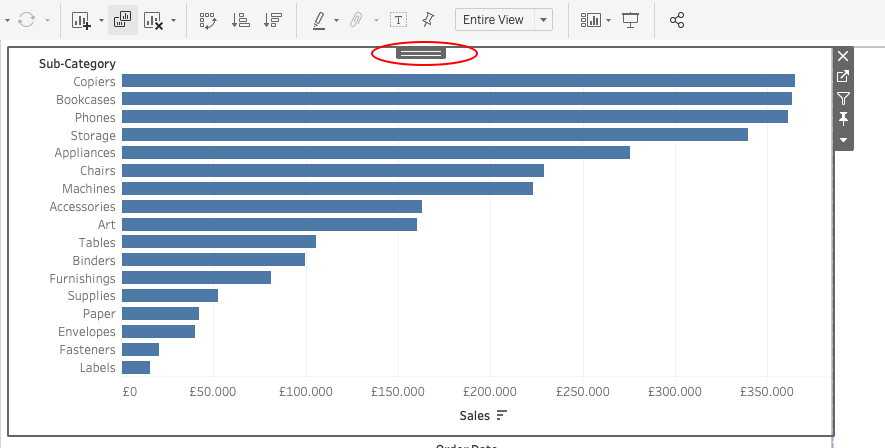Select the Accessories bar

point(271,207)
